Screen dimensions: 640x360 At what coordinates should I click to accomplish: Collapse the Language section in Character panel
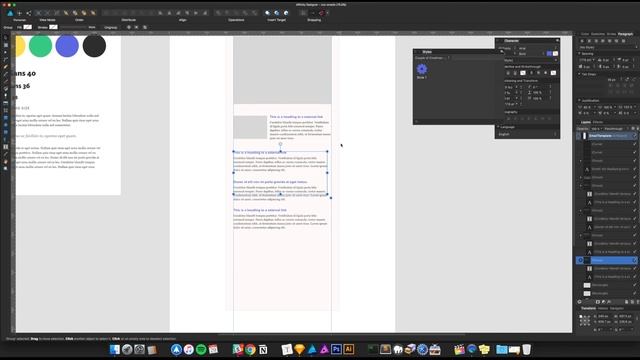coord(498,127)
